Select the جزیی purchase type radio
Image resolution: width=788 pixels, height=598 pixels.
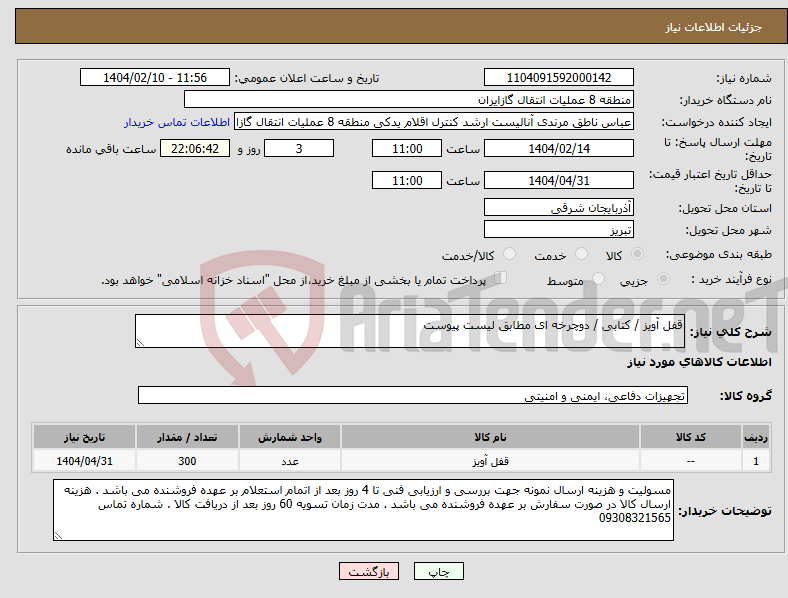(x=663, y=278)
